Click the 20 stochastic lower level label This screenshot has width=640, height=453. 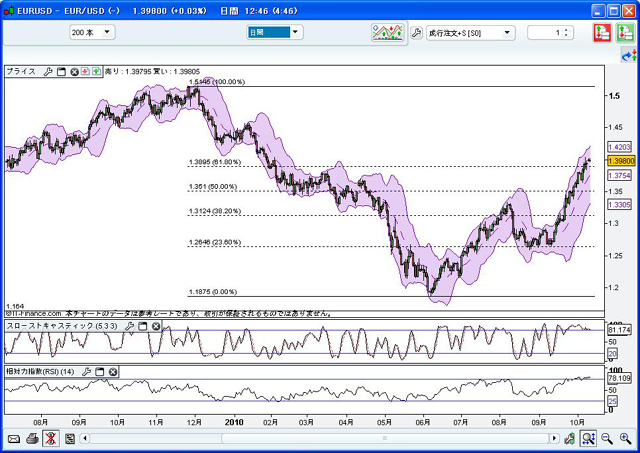tap(612, 353)
